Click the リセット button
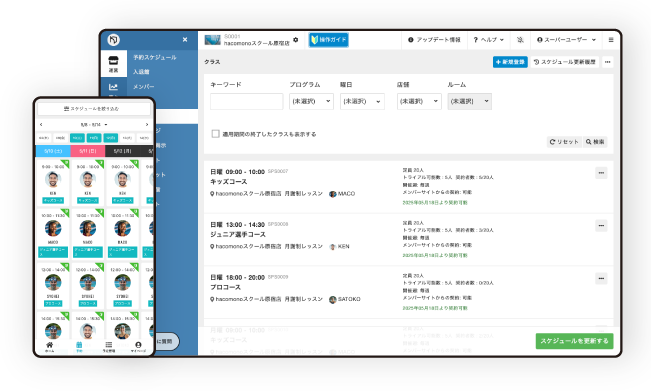Image resolution: width=651 pixels, height=391 pixels. tap(564, 142)
